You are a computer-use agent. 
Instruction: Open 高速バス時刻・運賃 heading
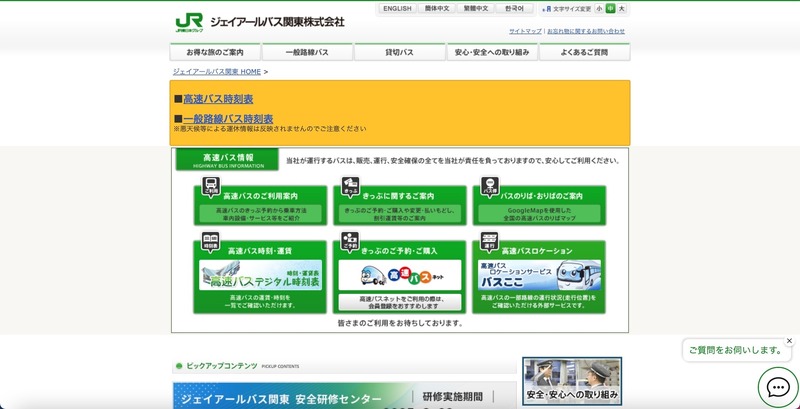(x=260, y=251)
